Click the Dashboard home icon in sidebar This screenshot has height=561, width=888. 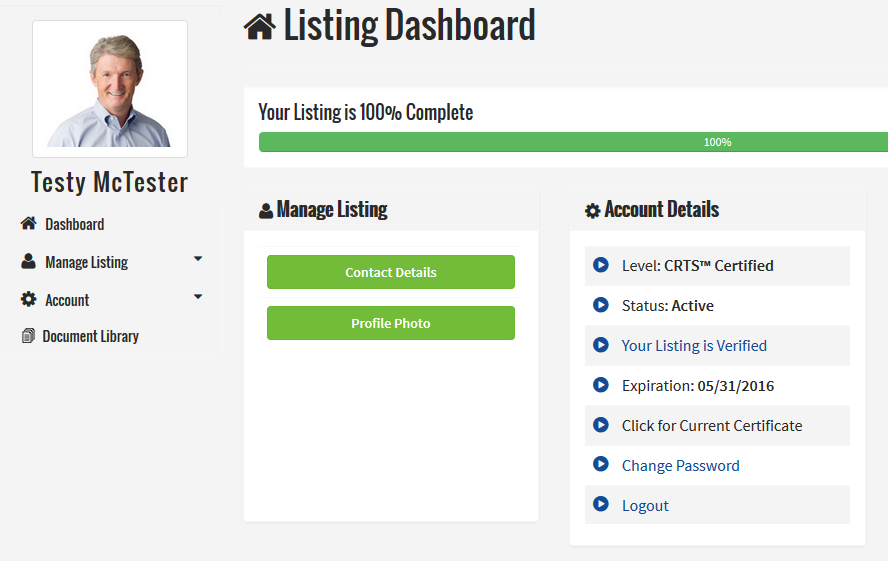click(x=28, y=223)
